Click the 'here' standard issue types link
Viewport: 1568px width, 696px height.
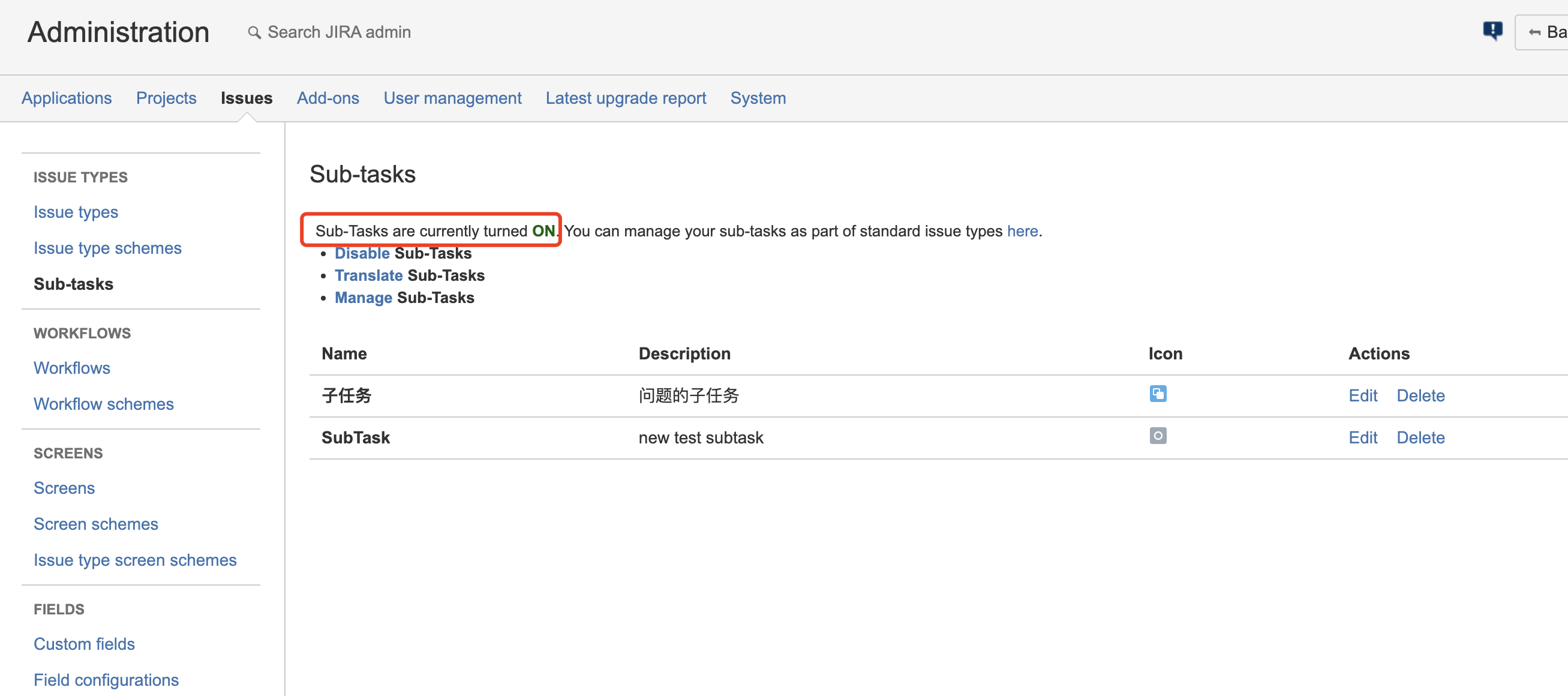point(1022,232)
